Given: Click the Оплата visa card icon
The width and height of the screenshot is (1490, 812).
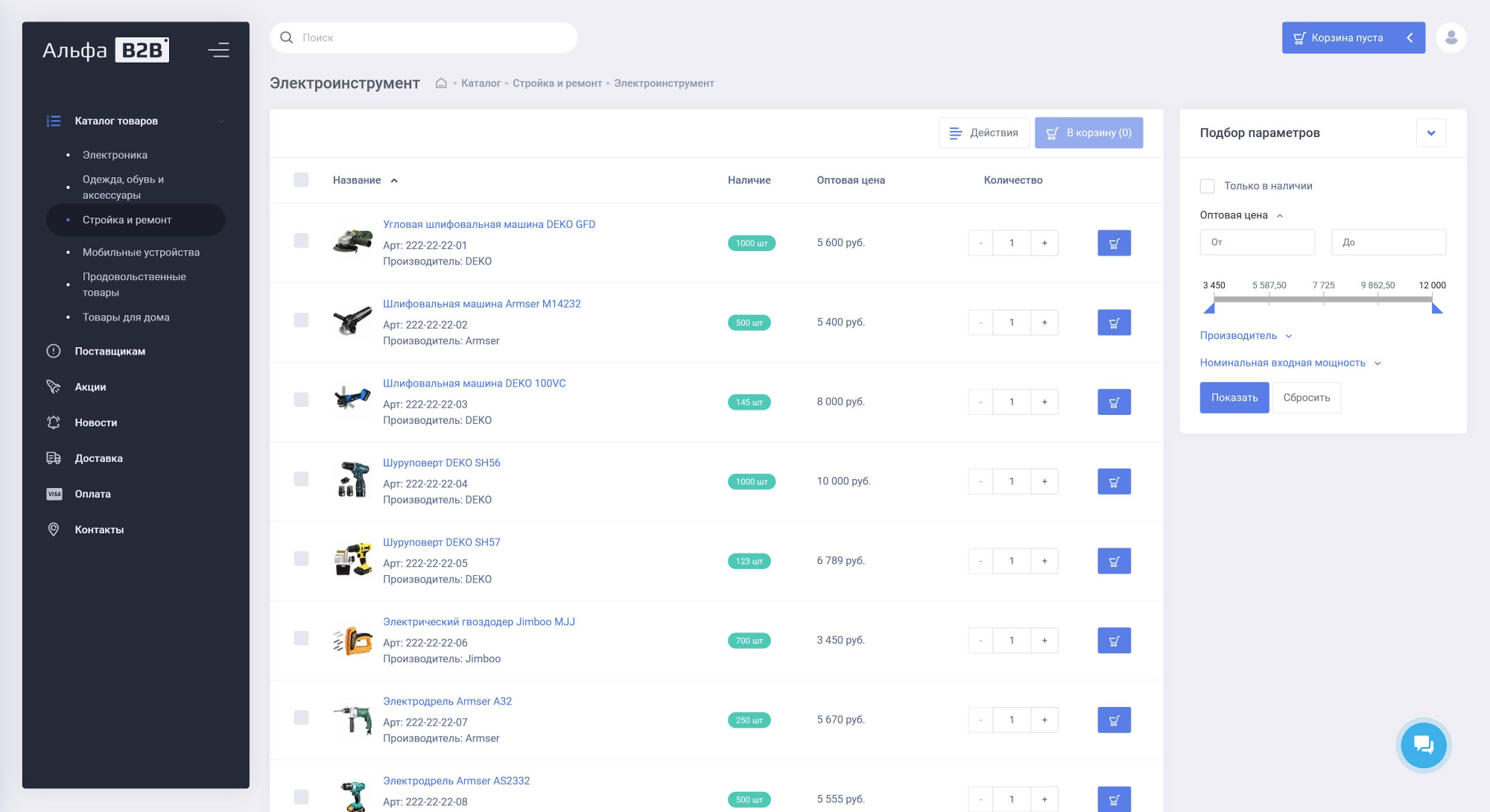Looking at the screenshot, I should tap(54, 494).
